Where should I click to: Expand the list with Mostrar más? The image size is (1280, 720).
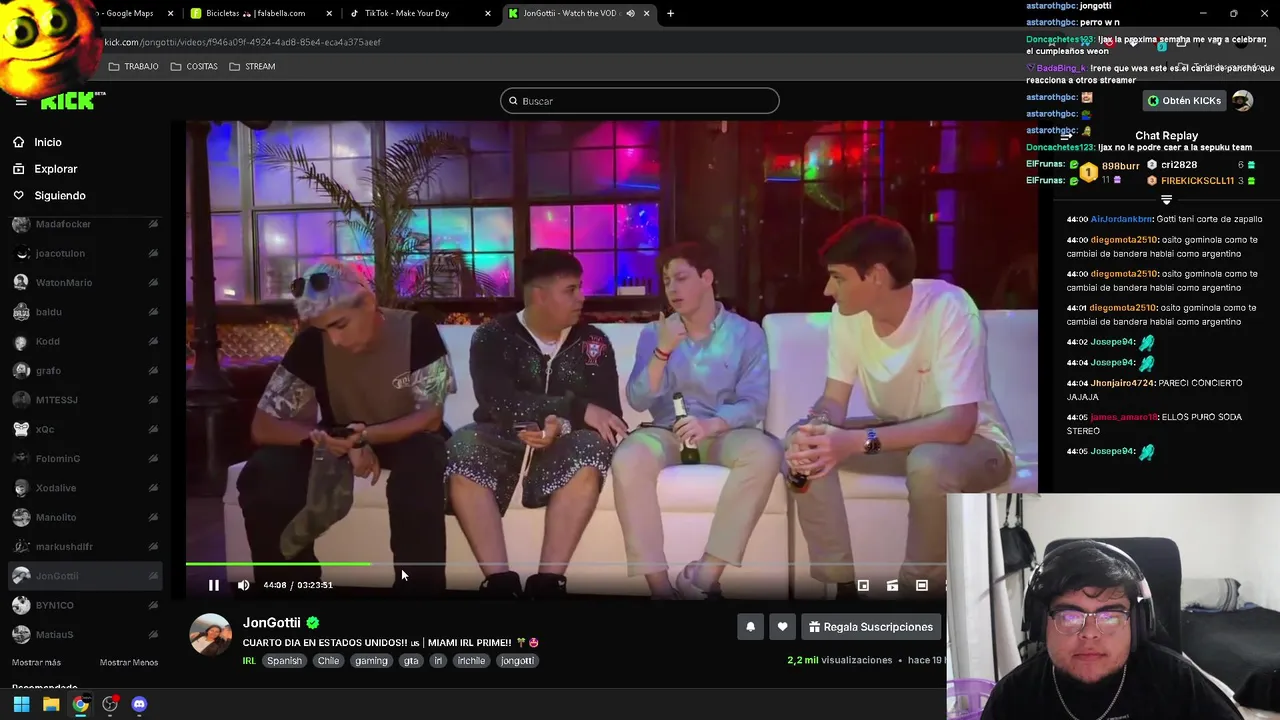click(x=36, y=662)
